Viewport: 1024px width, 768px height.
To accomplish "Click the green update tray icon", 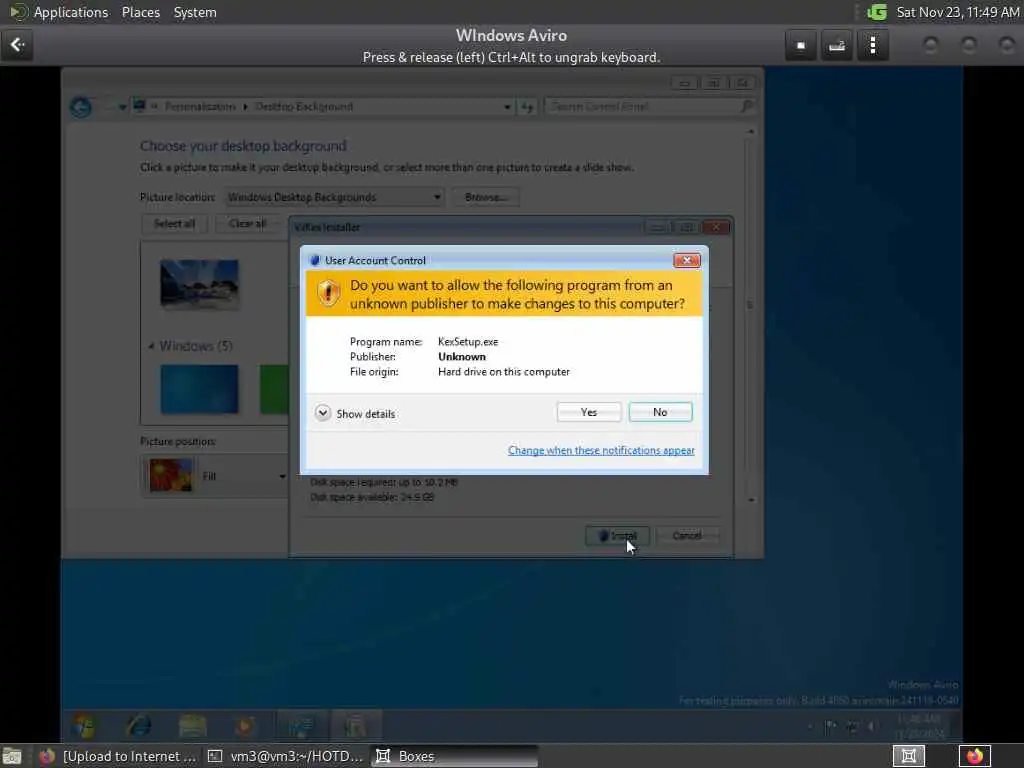I will coord(876,12).
